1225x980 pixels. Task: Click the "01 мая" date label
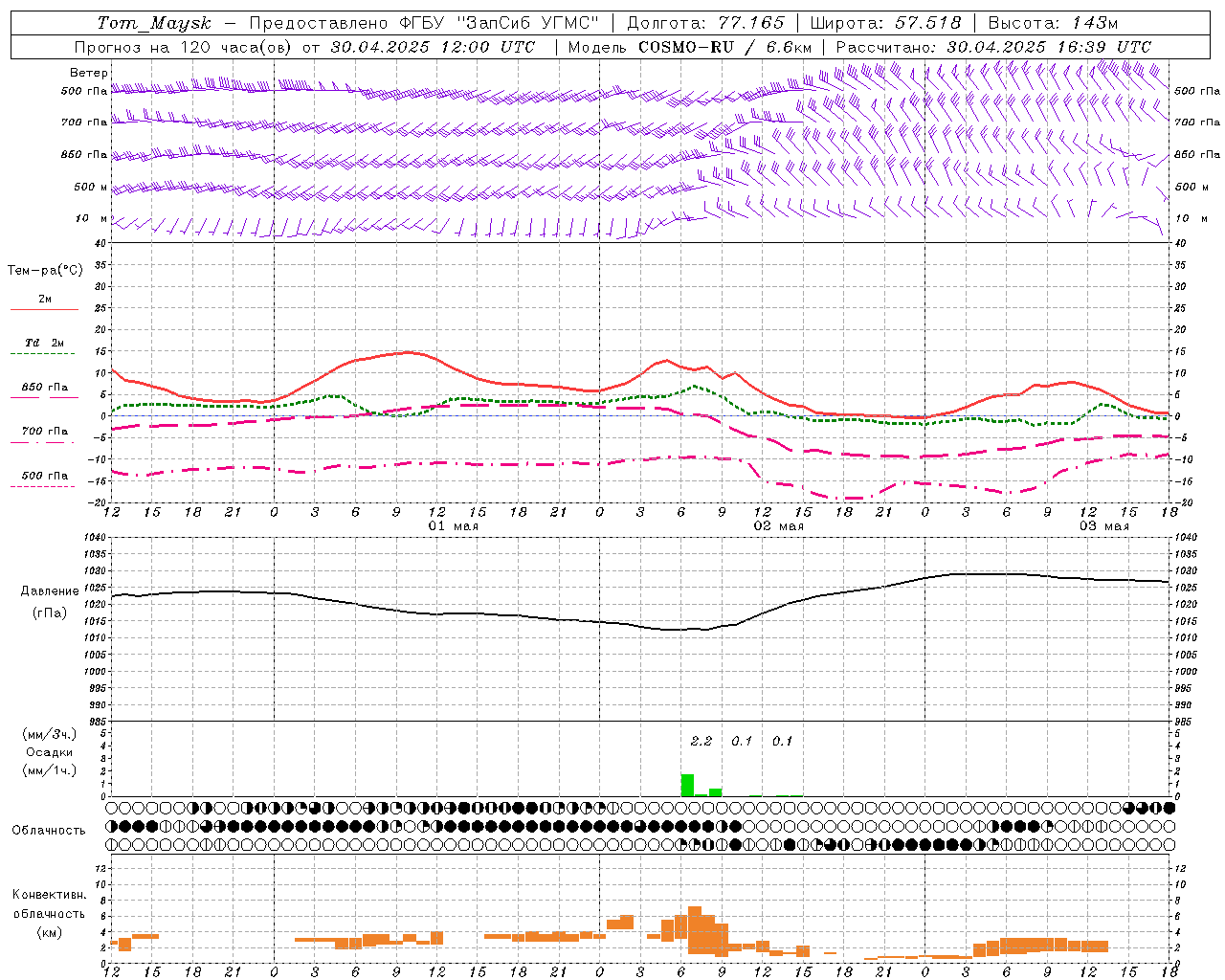pos(454,526)
